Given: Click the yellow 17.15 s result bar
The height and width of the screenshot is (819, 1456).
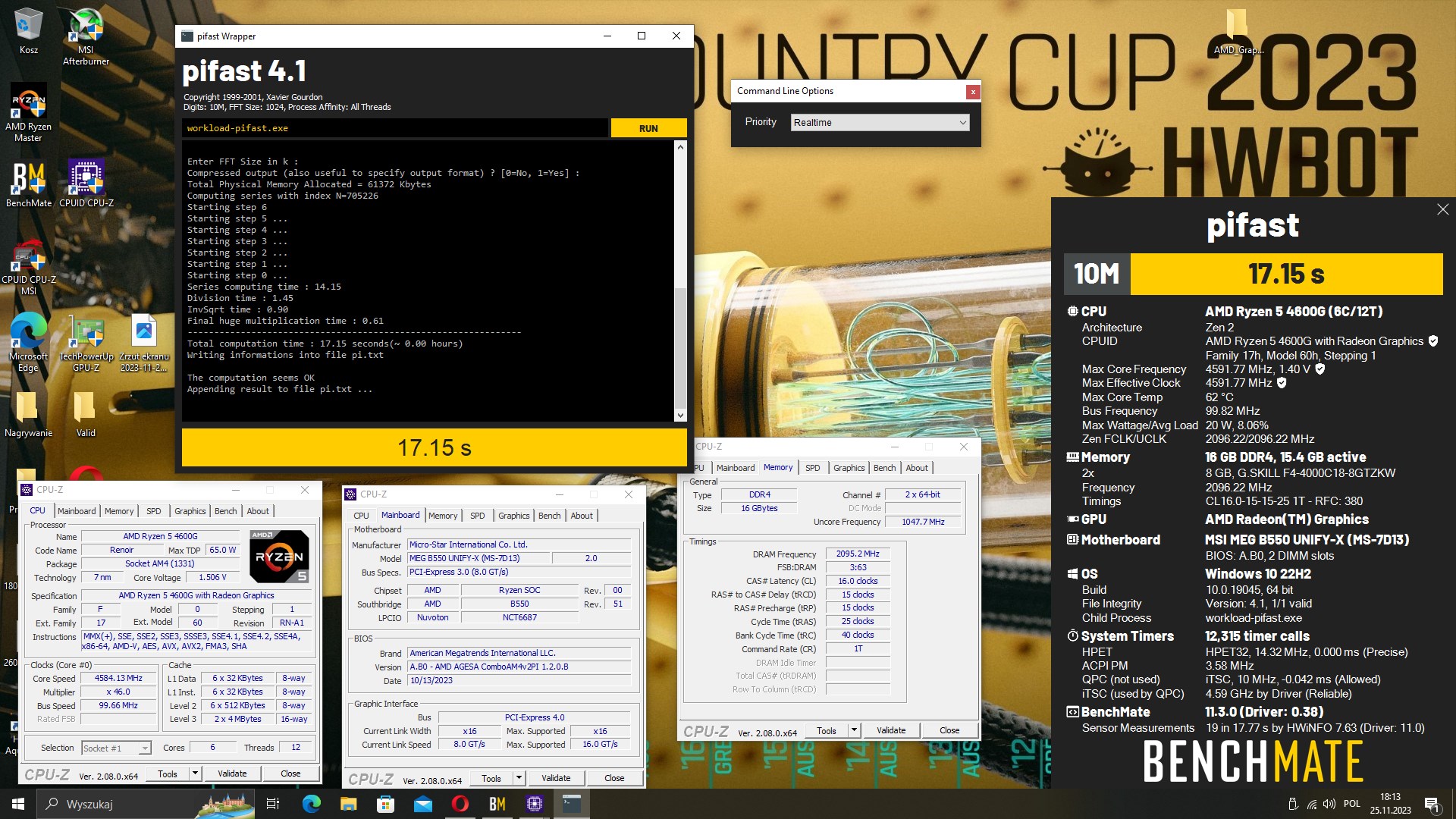Looking at the screenshot, I should [x=435, y=447].
